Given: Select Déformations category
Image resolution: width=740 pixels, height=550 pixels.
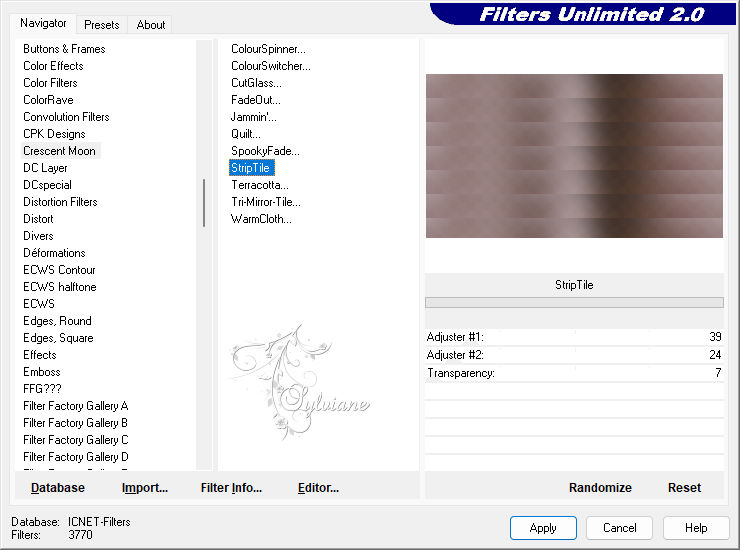Looking at the screenshot, I should (x=54, y=253).
